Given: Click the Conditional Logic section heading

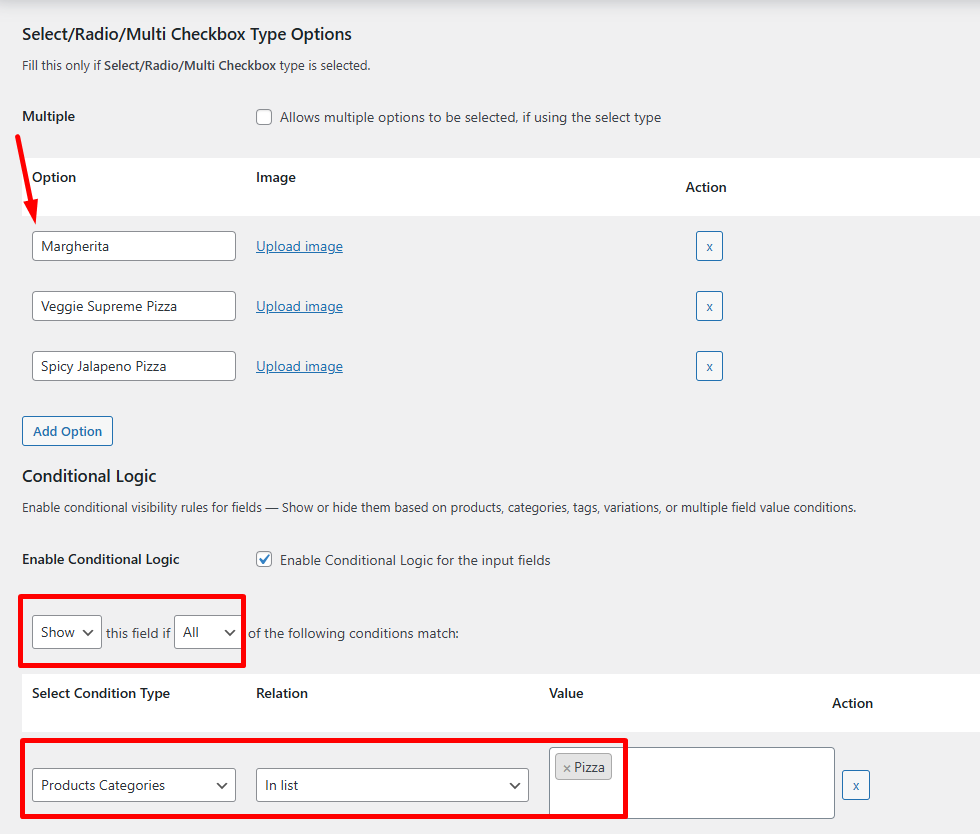Looking at the screenshot, I should 89,476.
